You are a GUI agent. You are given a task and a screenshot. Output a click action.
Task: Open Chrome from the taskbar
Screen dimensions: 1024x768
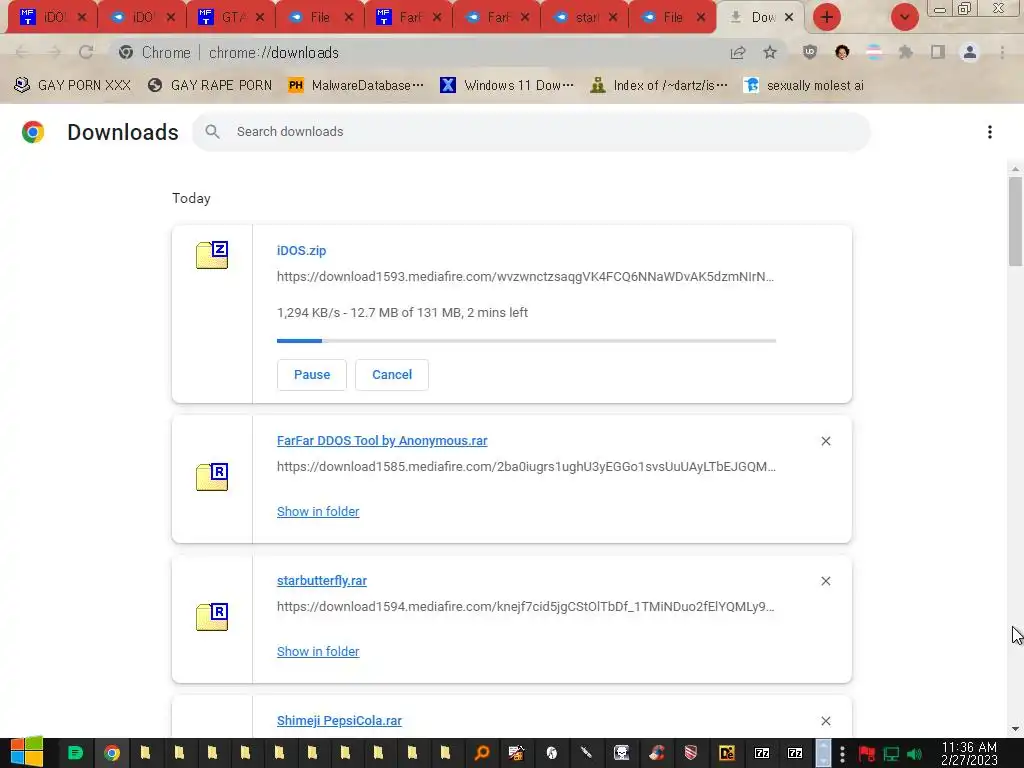[x=112, y=753]
